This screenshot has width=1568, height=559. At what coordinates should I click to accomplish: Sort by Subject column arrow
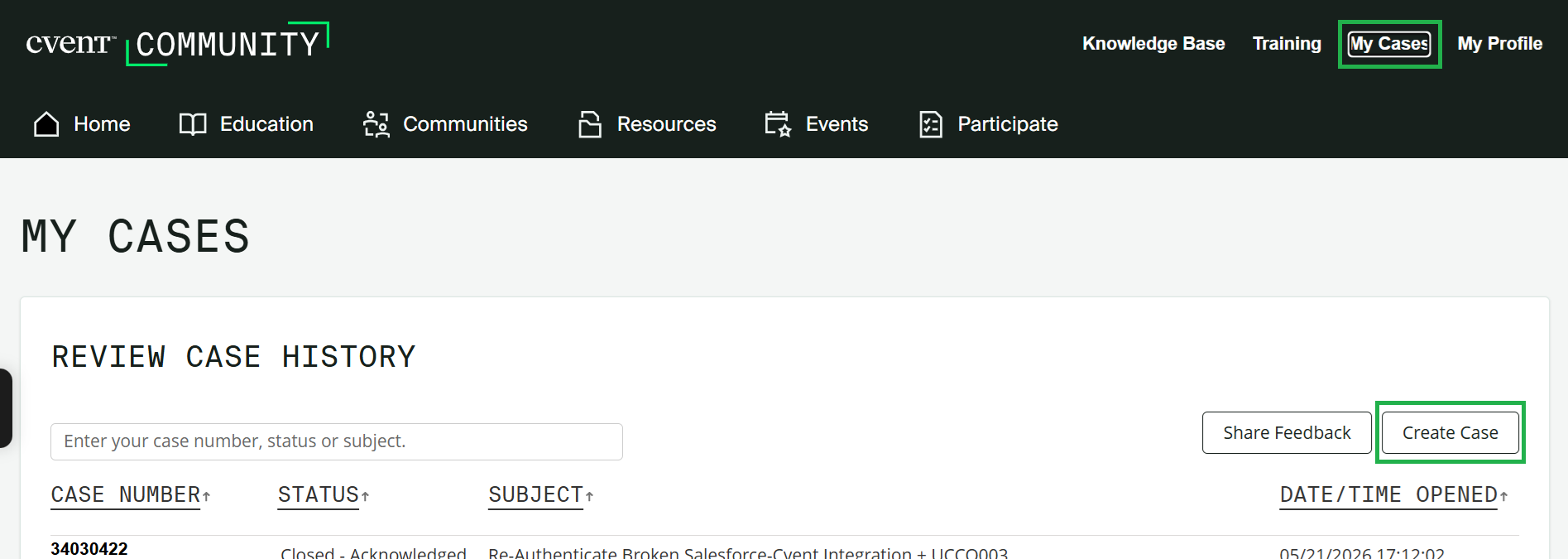coord(589,496)
